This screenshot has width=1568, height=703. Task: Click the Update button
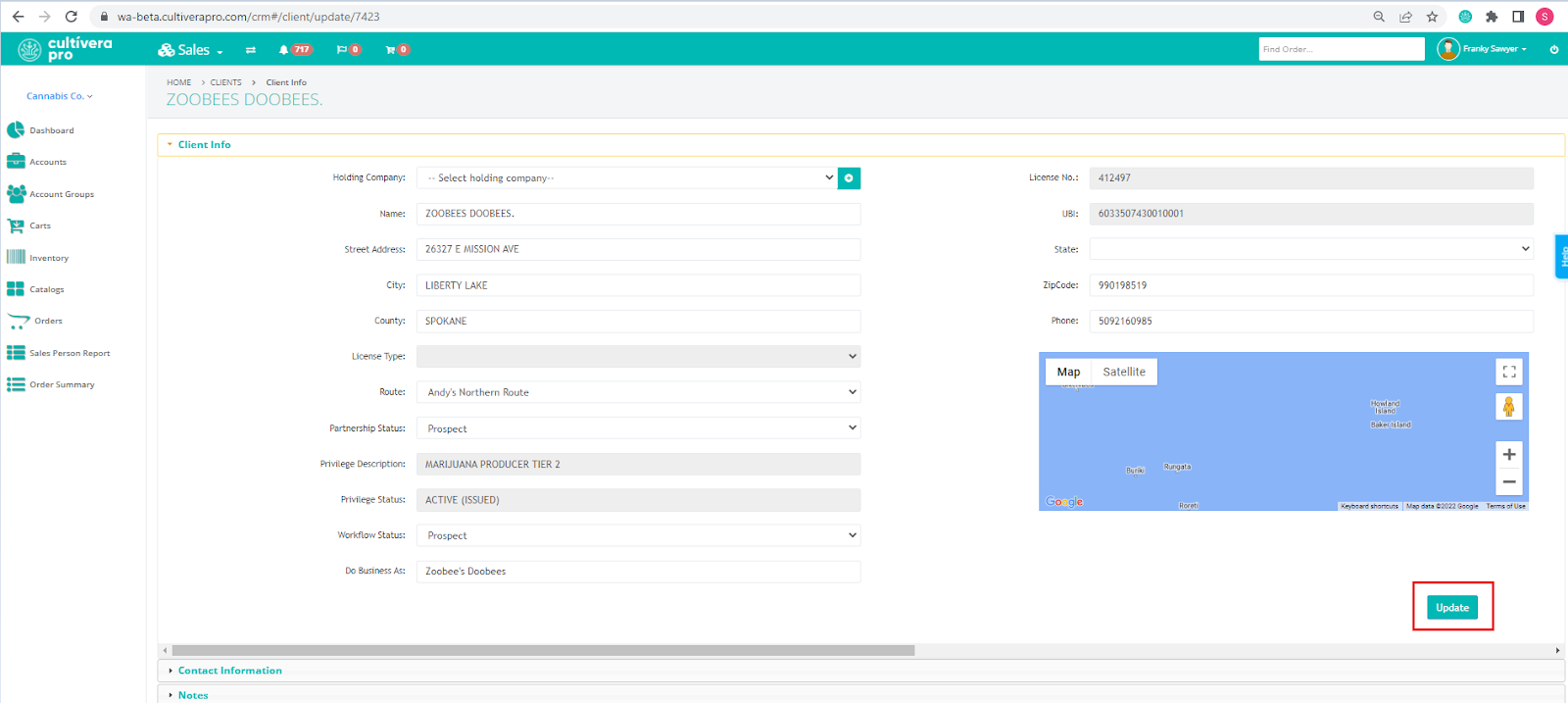pyautogui.click(x=1452, y=608)
